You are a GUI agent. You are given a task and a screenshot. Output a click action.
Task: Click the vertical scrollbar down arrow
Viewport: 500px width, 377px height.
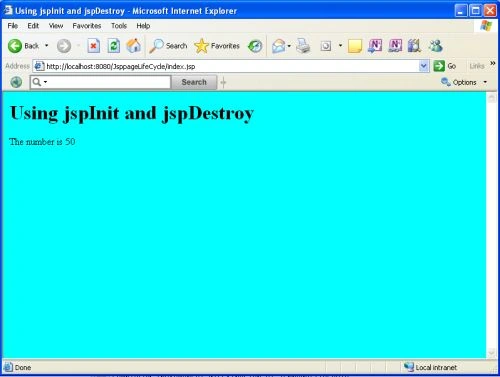491,353
